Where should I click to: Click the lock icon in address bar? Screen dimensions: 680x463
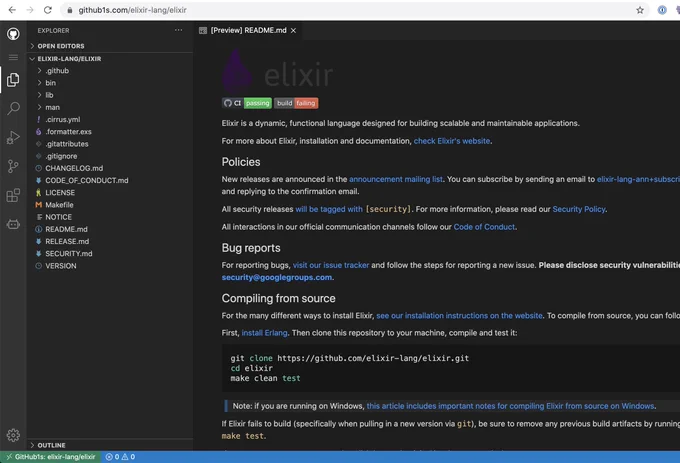pos(69,10)
